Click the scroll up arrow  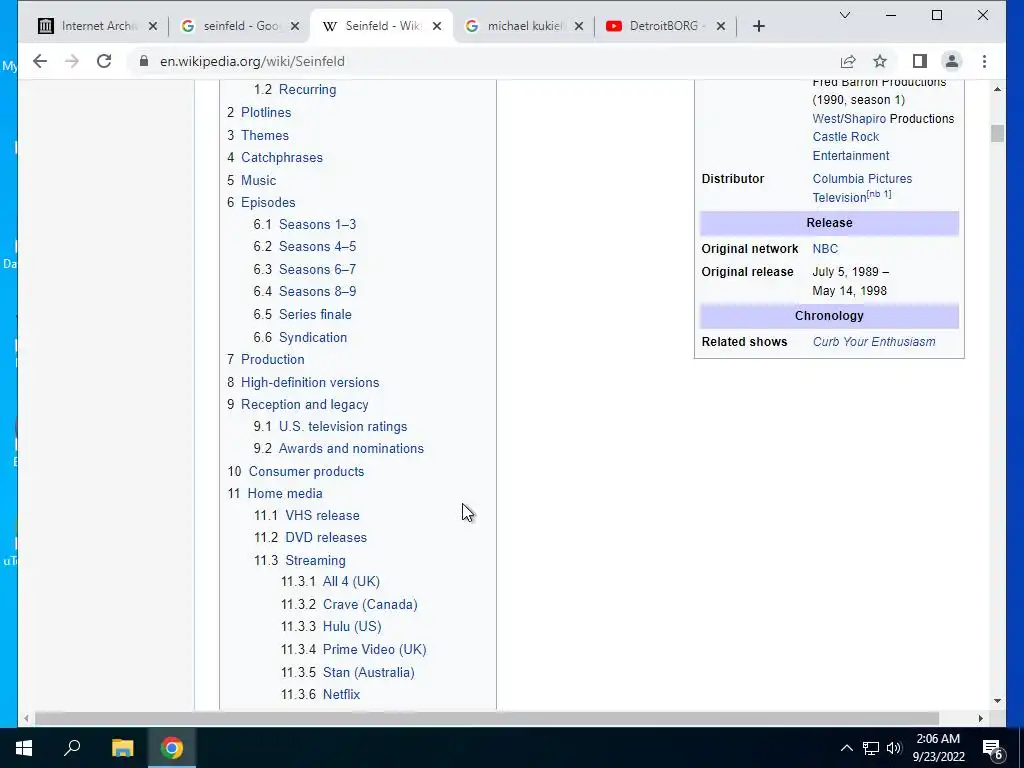click(x=997, y=89)
